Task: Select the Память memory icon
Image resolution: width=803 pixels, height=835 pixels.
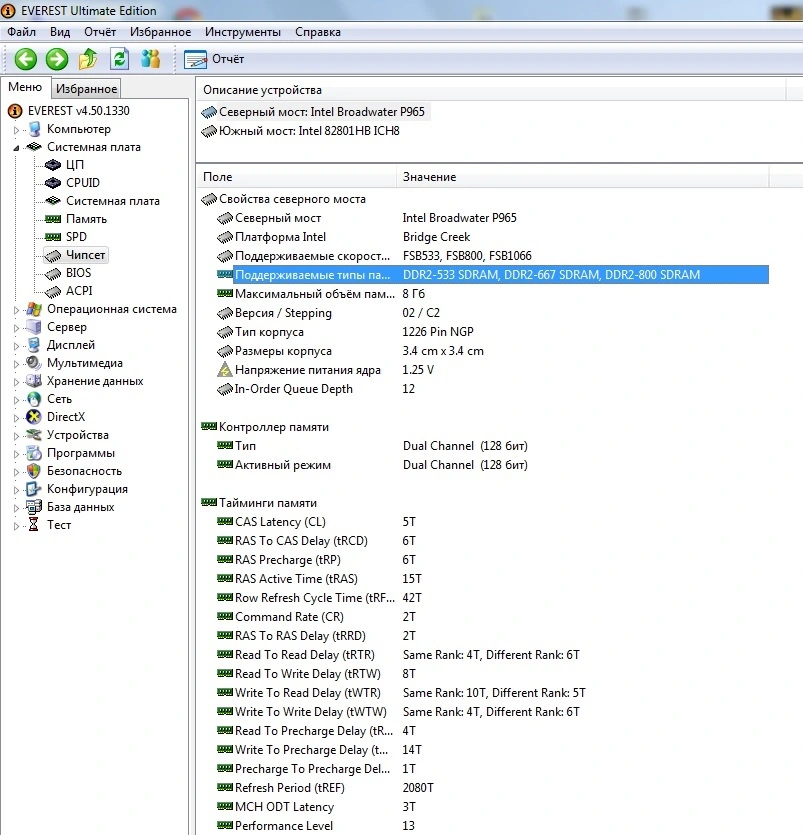Action: (x=53, y=219)
